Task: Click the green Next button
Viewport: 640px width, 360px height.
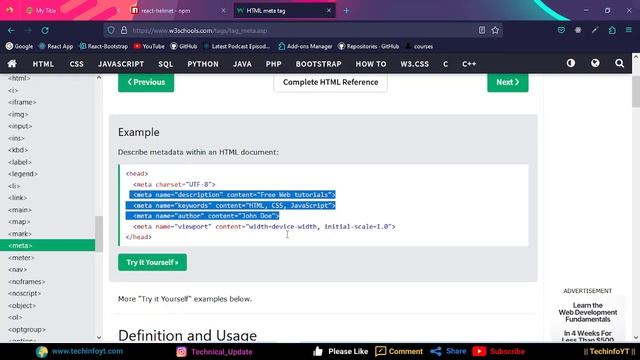Action: click(x=508, y=82)
